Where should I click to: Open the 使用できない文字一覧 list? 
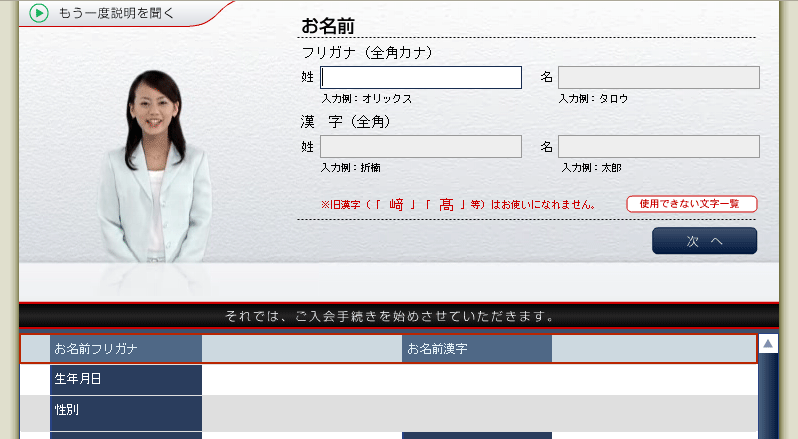point(691,204)
